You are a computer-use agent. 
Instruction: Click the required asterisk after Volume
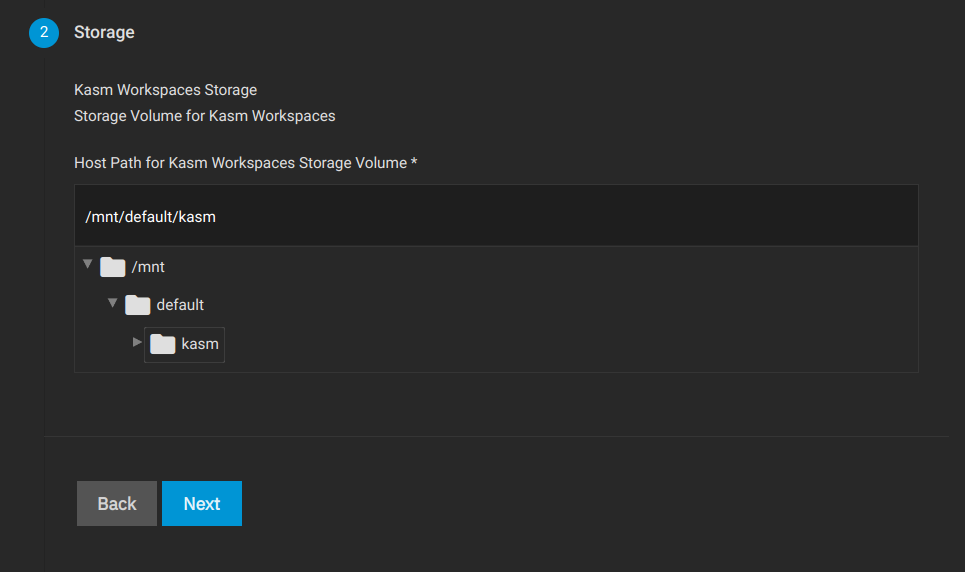[414, 162]
